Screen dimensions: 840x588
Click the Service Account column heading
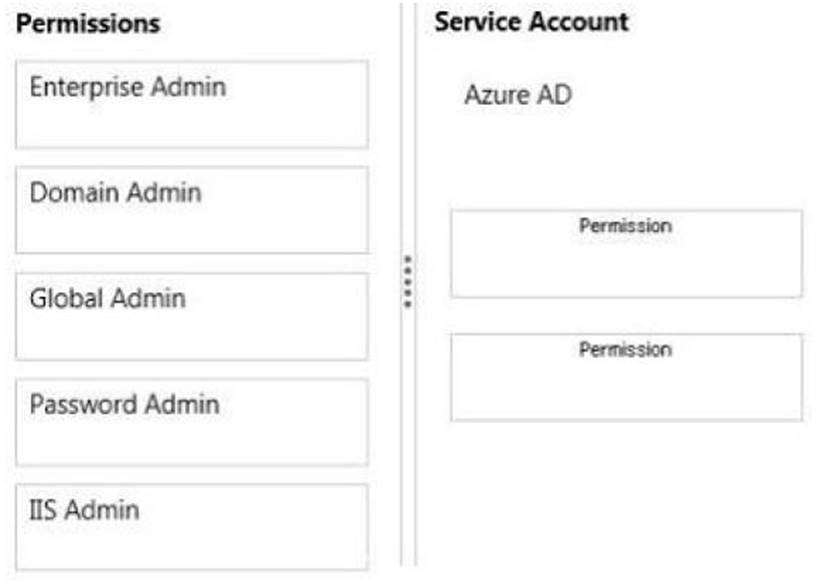(532, 22)
